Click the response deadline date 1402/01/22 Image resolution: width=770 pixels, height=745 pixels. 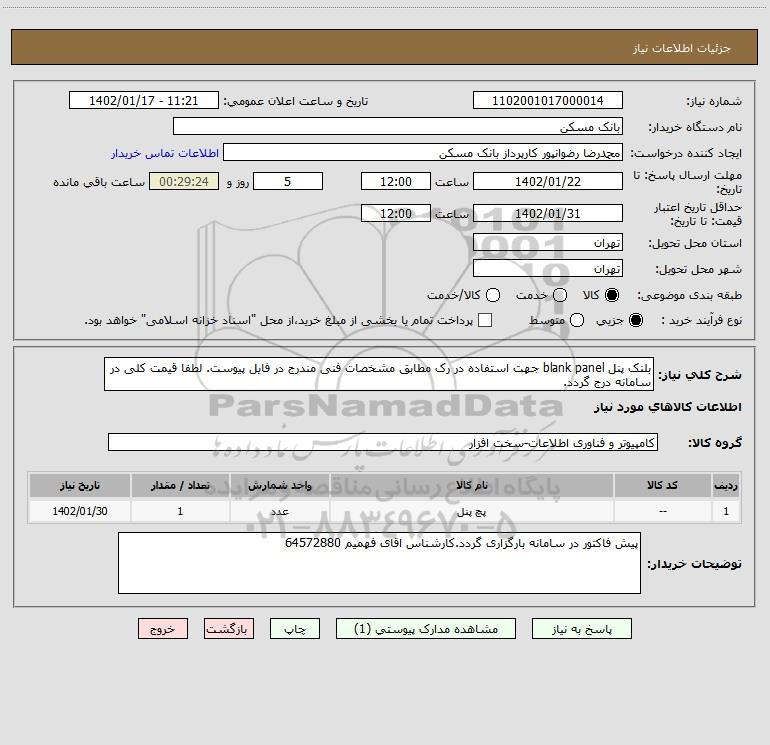pos(548,181)
